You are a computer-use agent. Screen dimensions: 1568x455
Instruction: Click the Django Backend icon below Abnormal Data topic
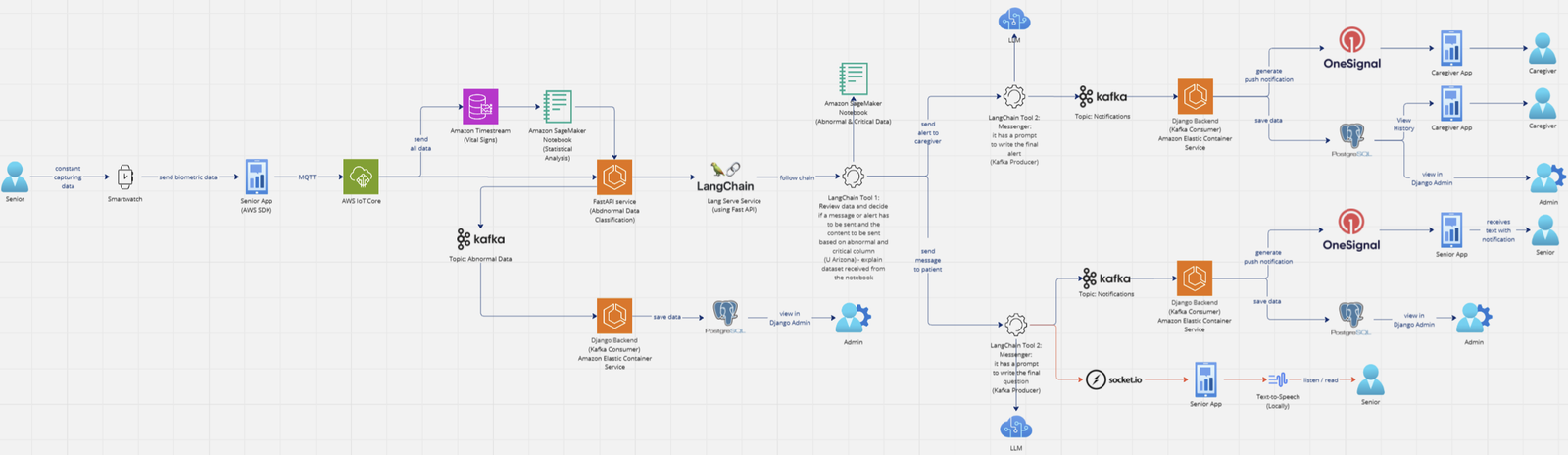[614, 317]
